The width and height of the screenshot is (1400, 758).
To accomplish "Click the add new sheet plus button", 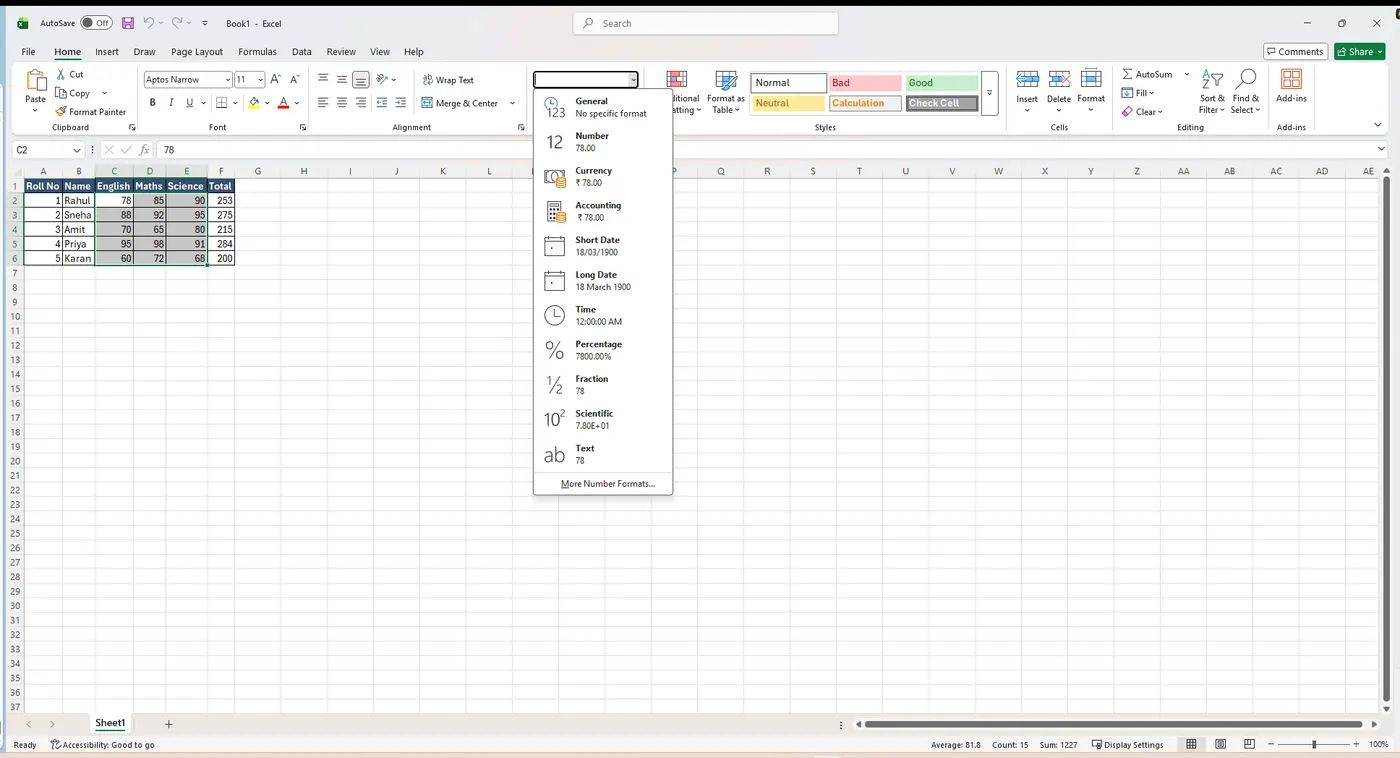I will 169,724.
